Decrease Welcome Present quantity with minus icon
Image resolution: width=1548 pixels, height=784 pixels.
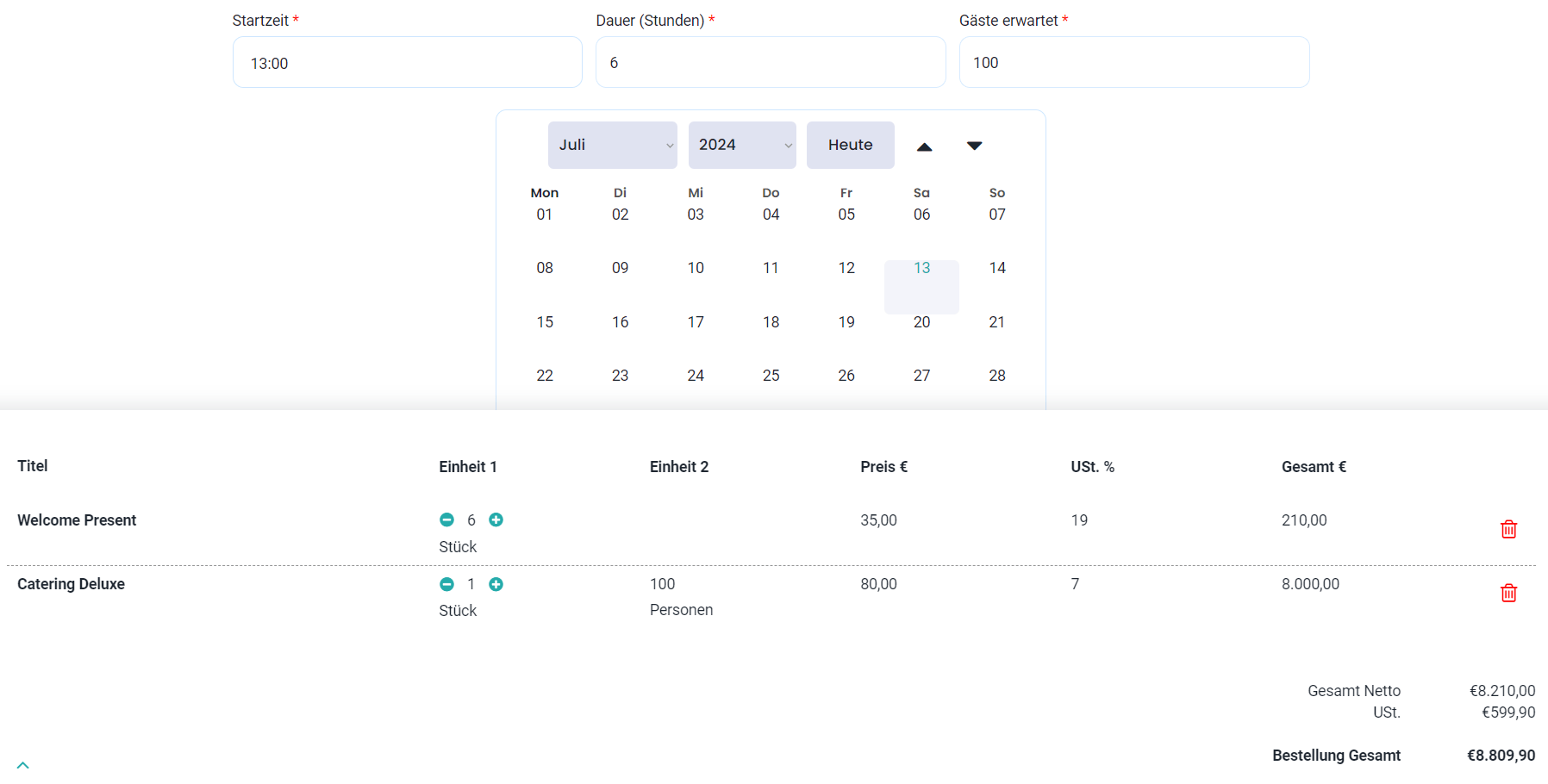coord(446,520)
